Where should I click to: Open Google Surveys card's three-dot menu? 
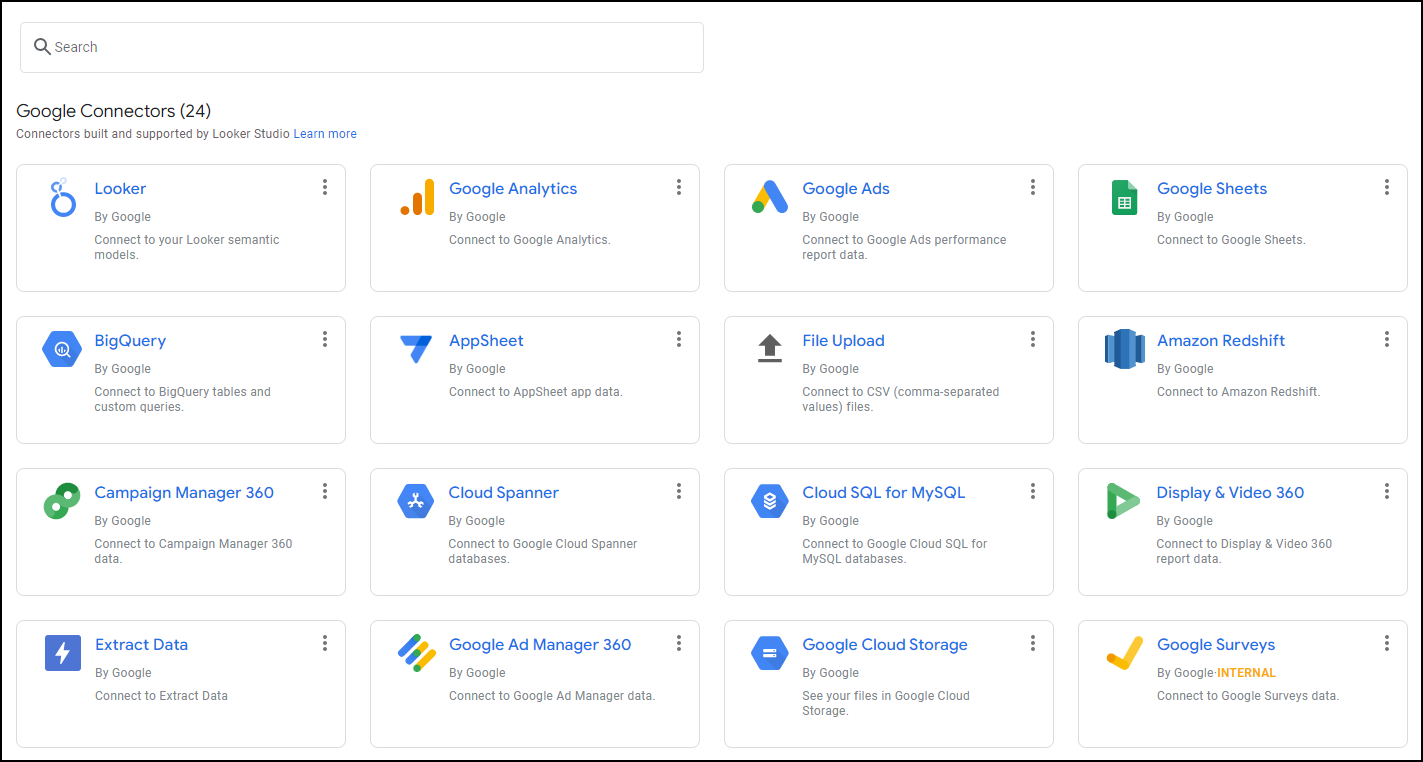coord(1387,643)
